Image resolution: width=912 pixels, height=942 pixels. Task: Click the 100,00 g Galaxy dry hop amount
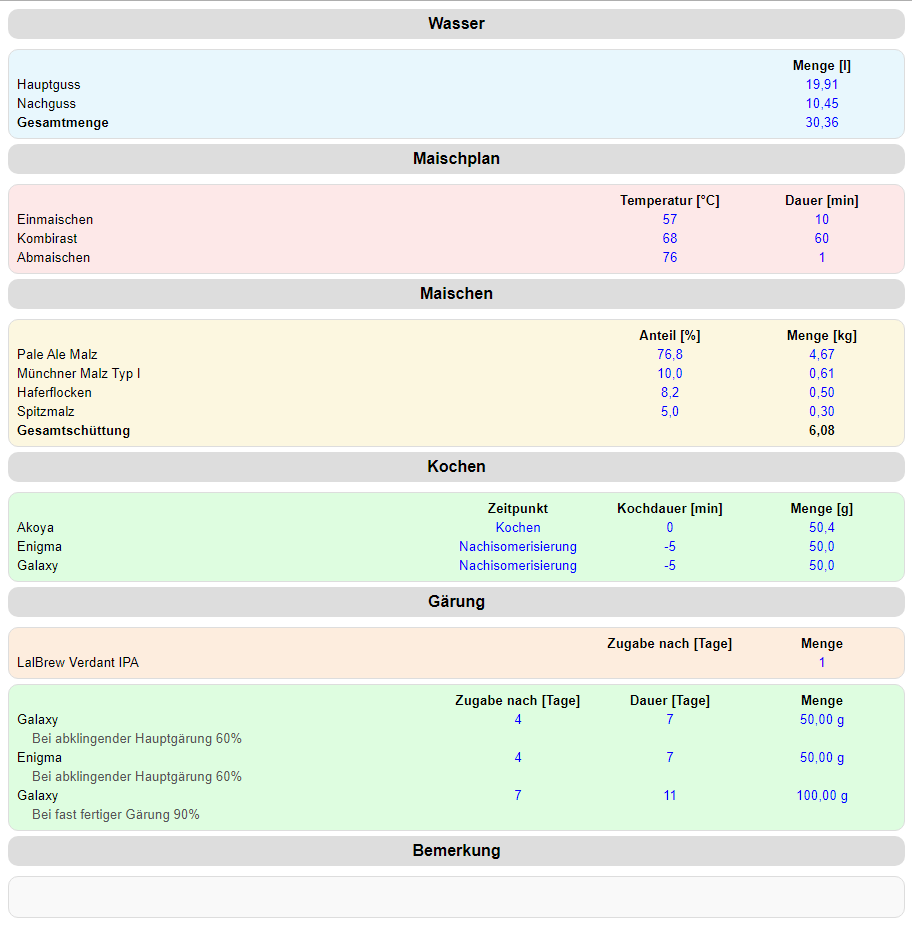pos(821,796)
